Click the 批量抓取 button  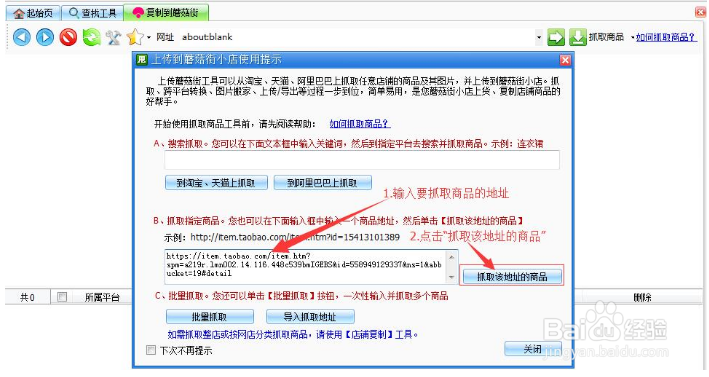pyautogui.click(x=209, y=316)
